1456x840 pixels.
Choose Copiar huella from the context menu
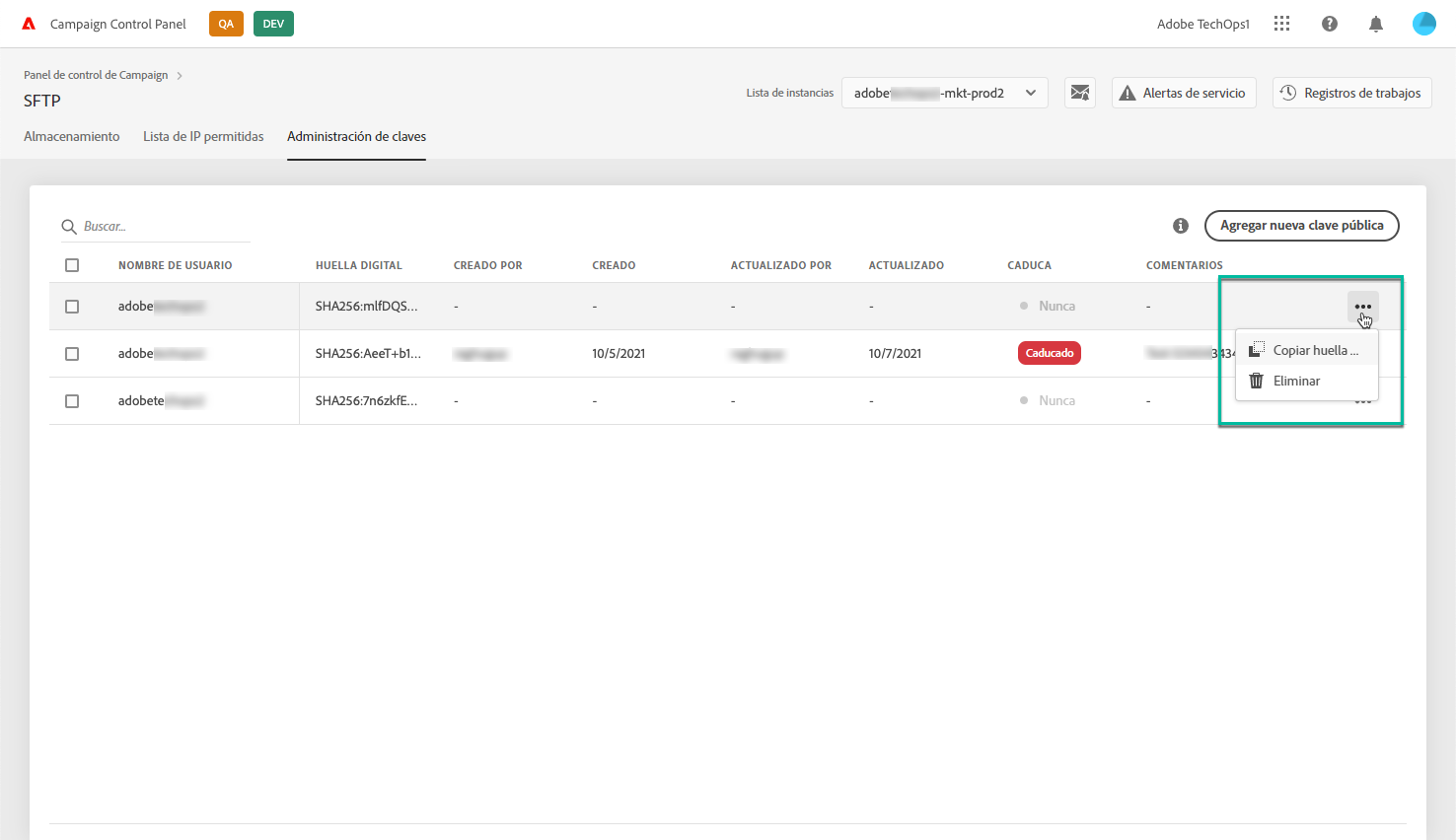pyautogui.click(x=1307, y=350)
